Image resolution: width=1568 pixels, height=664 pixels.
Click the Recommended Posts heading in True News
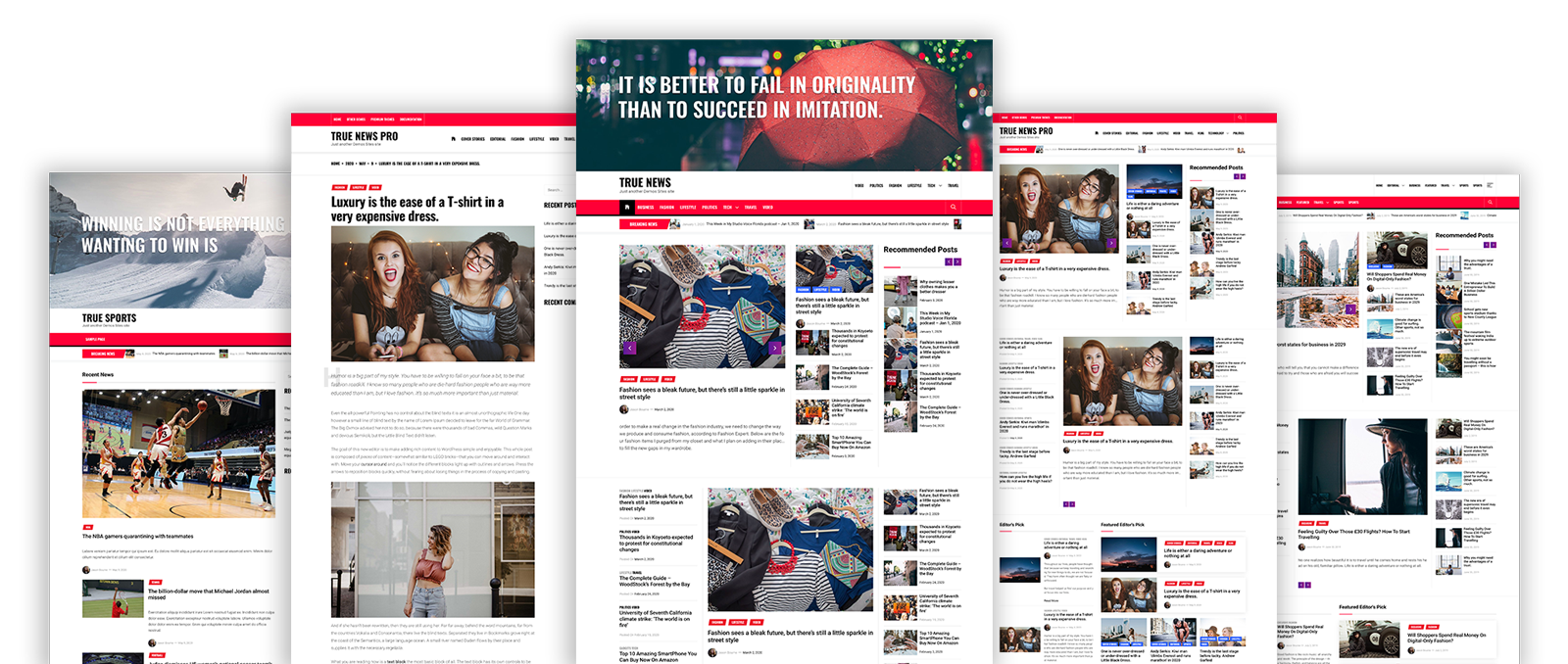[x=920, y=250]
